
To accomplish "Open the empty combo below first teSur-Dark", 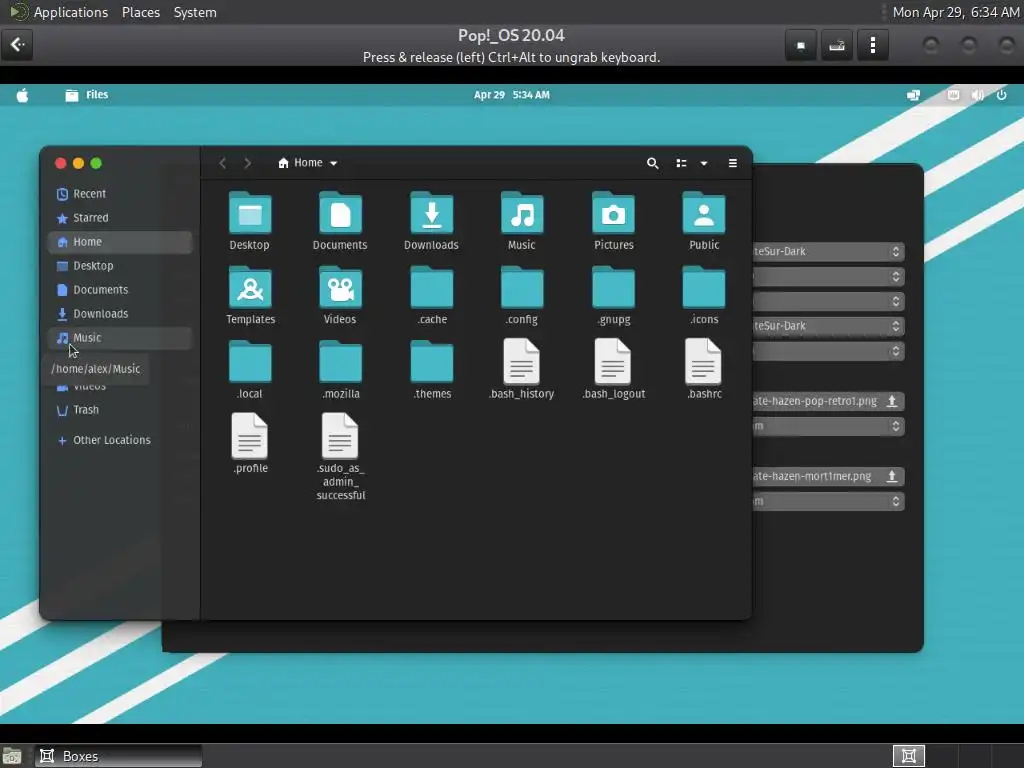I will [828, 276].
